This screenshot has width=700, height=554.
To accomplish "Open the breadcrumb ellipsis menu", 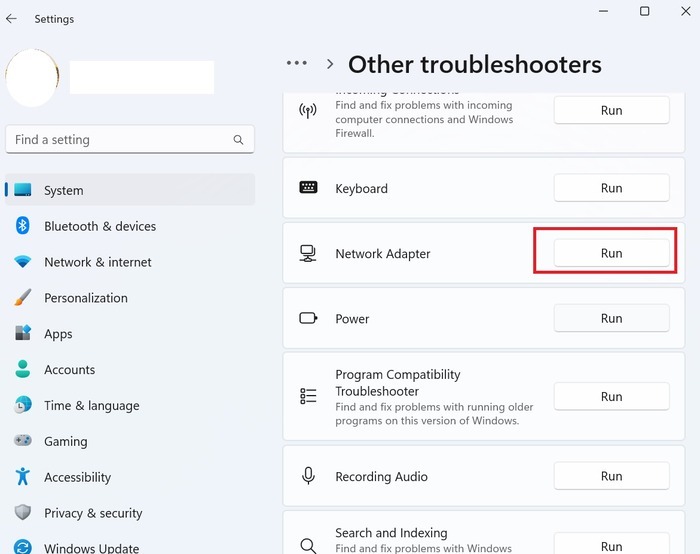I will point(297,63).
